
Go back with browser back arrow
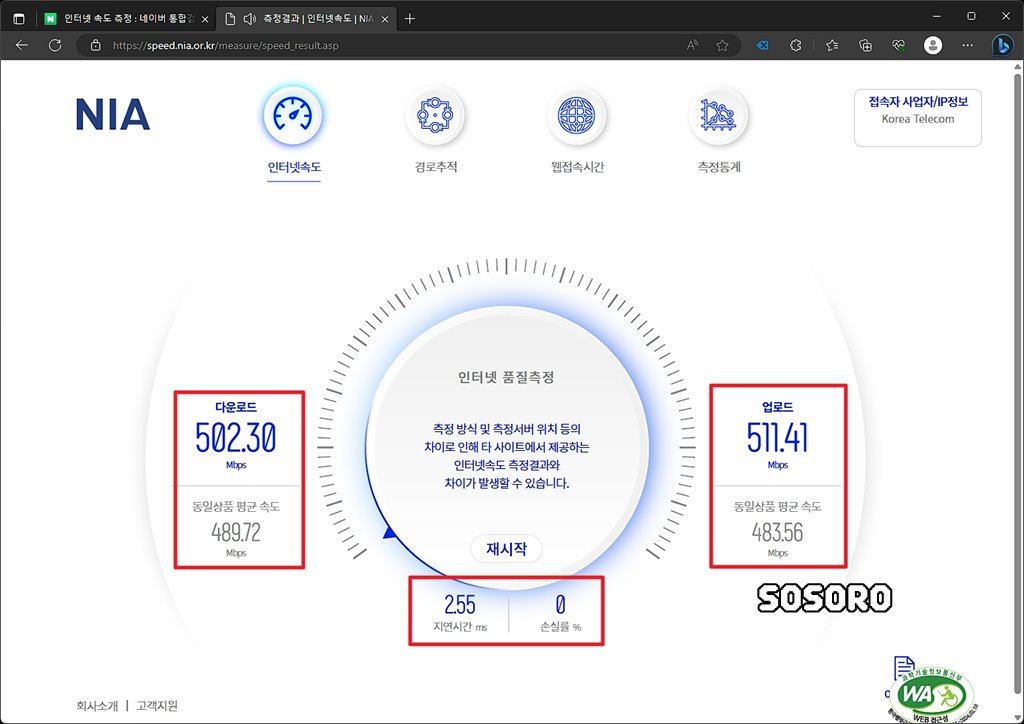pyautogui.click(x=22, y=45)
